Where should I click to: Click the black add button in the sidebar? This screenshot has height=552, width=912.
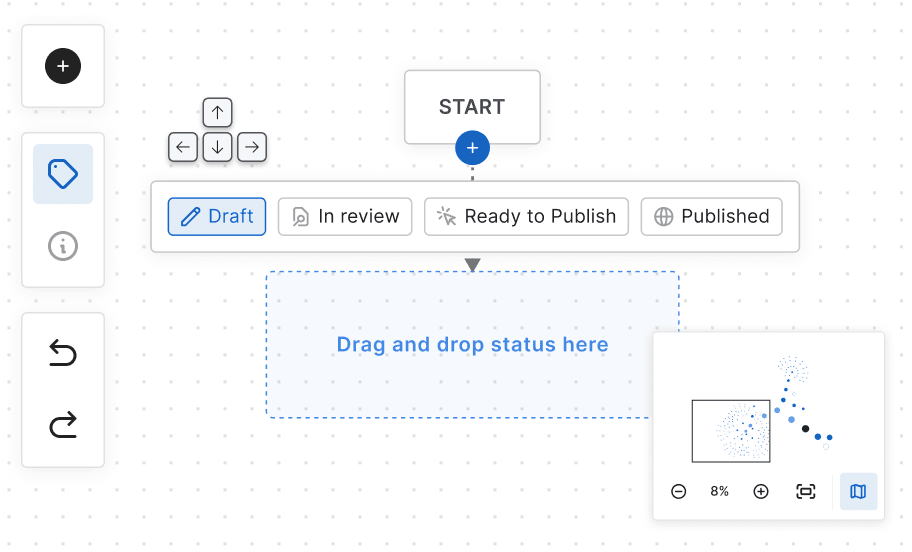[63, 66]
